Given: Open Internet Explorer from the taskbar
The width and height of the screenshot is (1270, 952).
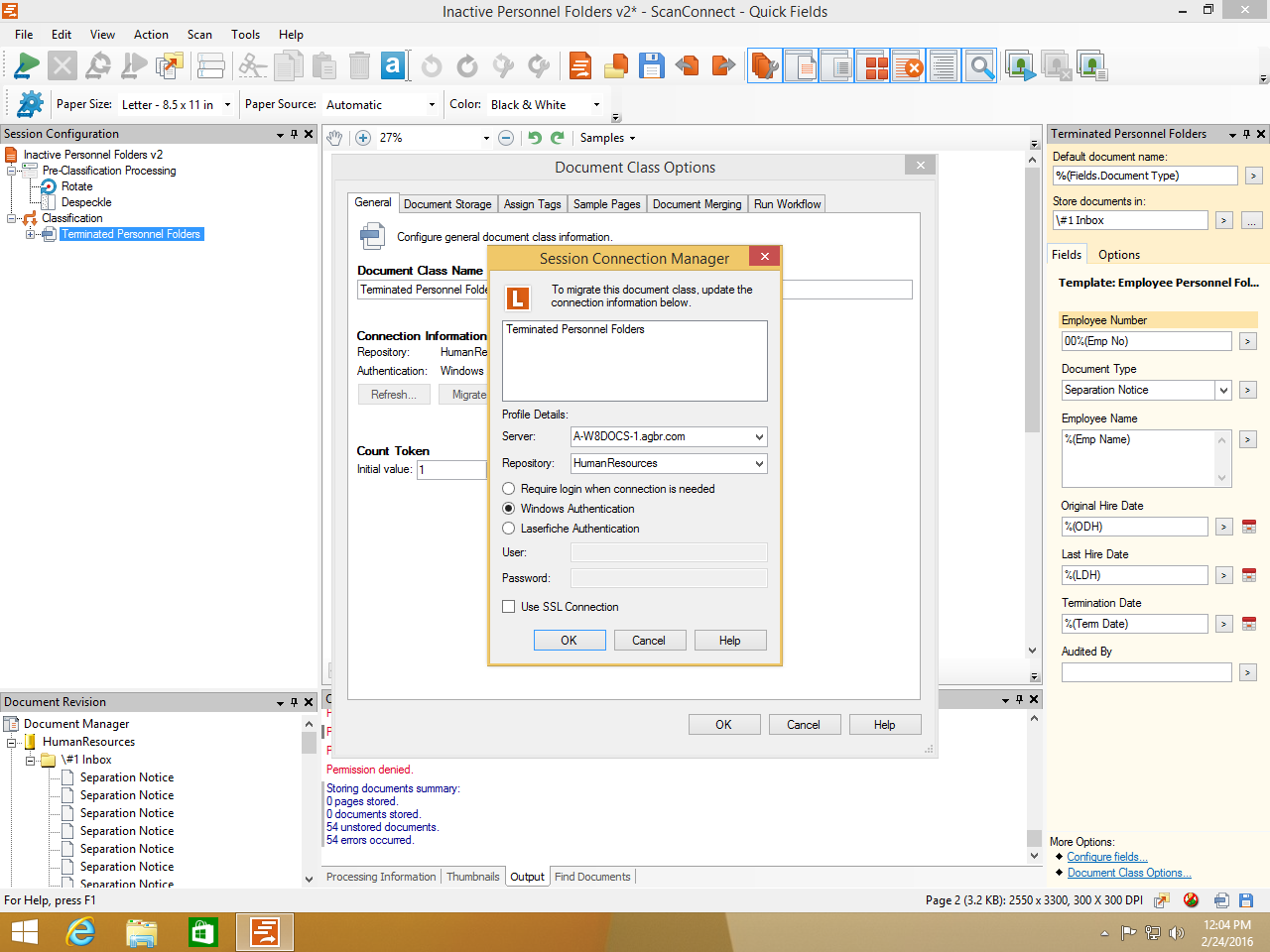Looking at the screenshot, I should click(x=80, y=932).
